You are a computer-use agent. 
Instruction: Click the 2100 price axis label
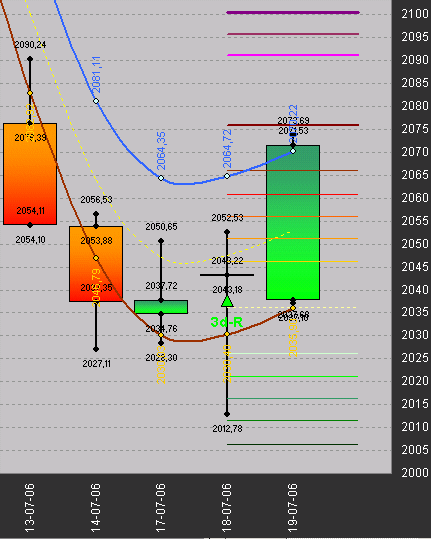coord(415,14)
